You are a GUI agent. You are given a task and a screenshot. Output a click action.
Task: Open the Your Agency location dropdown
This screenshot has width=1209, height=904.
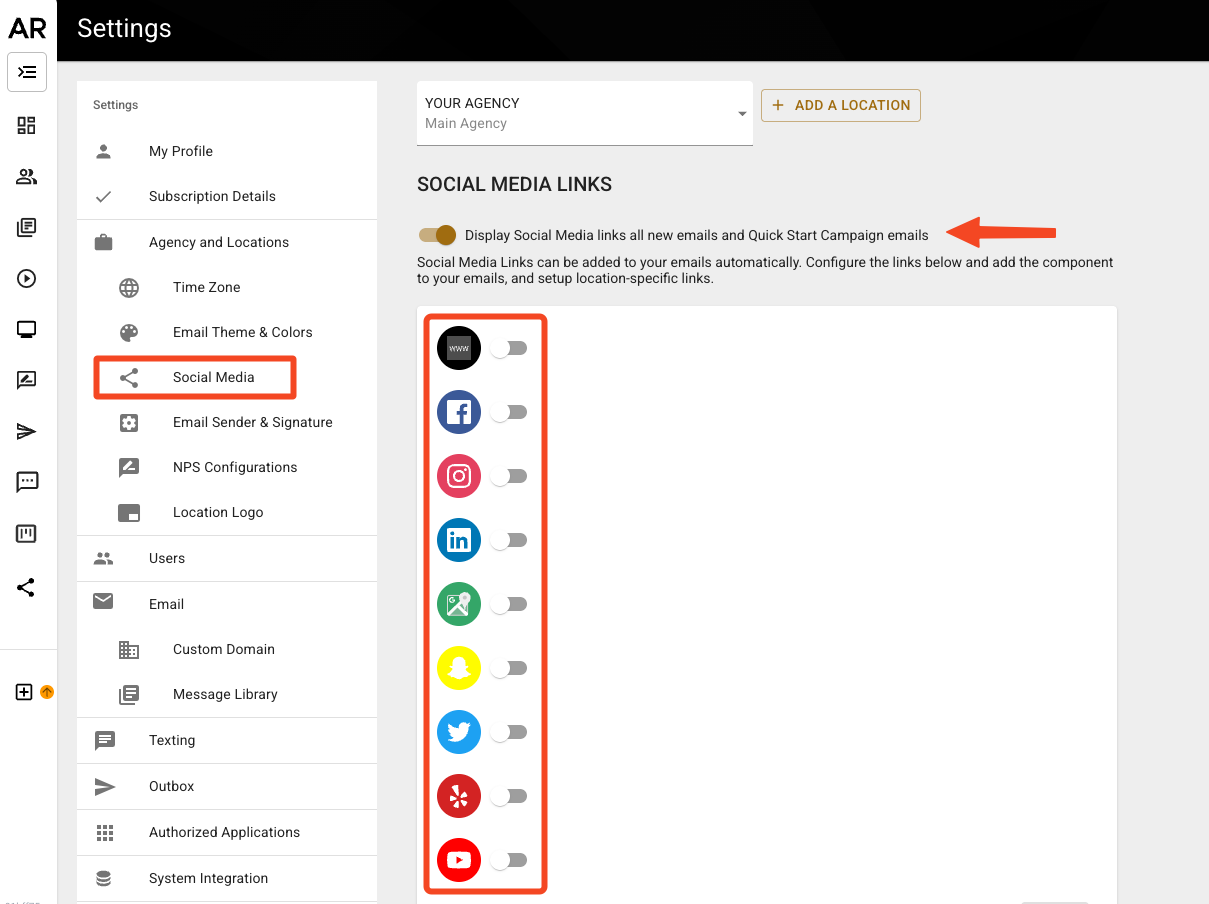(585, 113)
